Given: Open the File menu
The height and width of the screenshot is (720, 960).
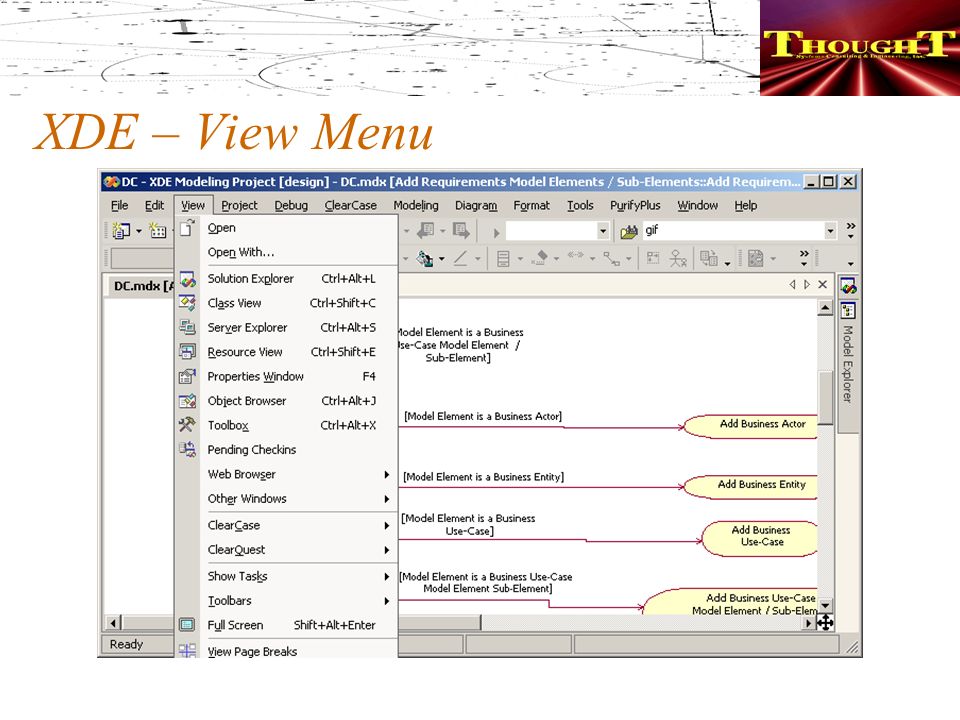Looking at the screenshot, I should click(x=119, y=205).
